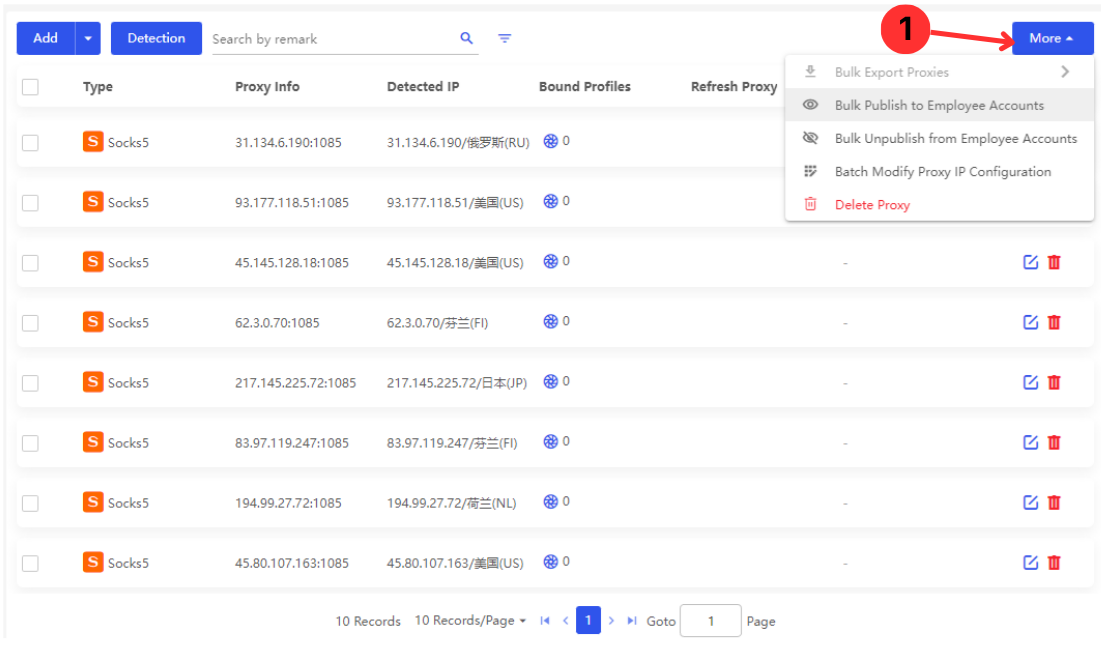Click the 217.145.225.72/日本(JP) detected IP cell
This screenshot has width=1101, height=647.
(x=456, y=383)
